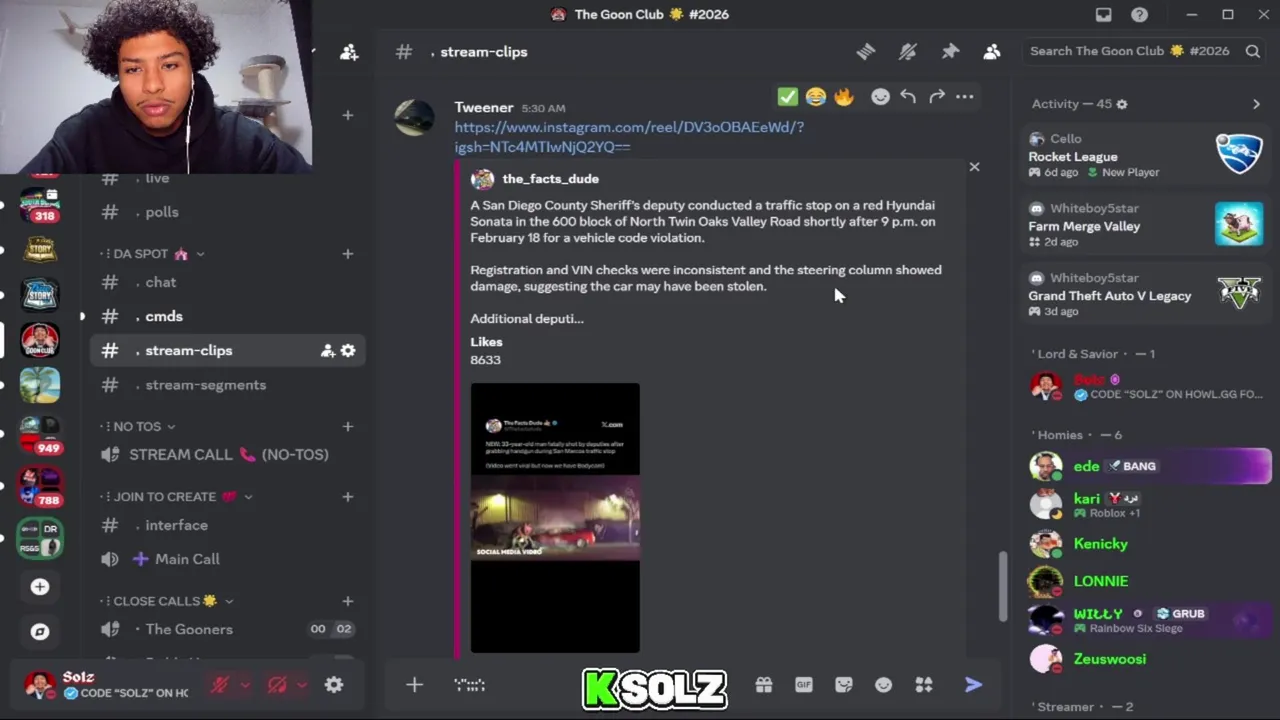The height and width of the screenshot is (720, 1280).
Task: Open the Solz user profile panel
Action: coord(108,685)
